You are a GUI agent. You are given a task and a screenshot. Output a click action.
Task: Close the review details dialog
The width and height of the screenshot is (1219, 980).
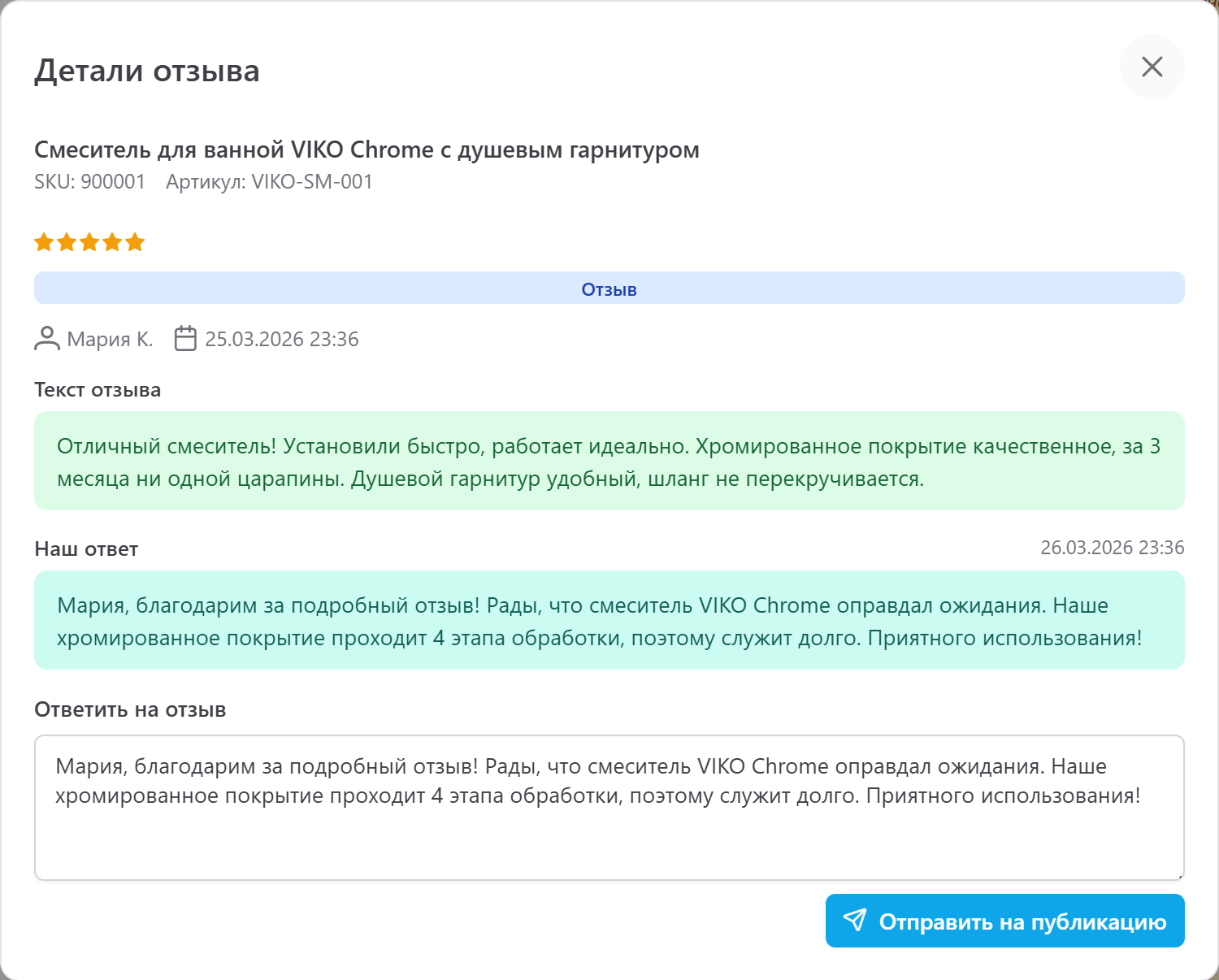(x=1152, y=67)
